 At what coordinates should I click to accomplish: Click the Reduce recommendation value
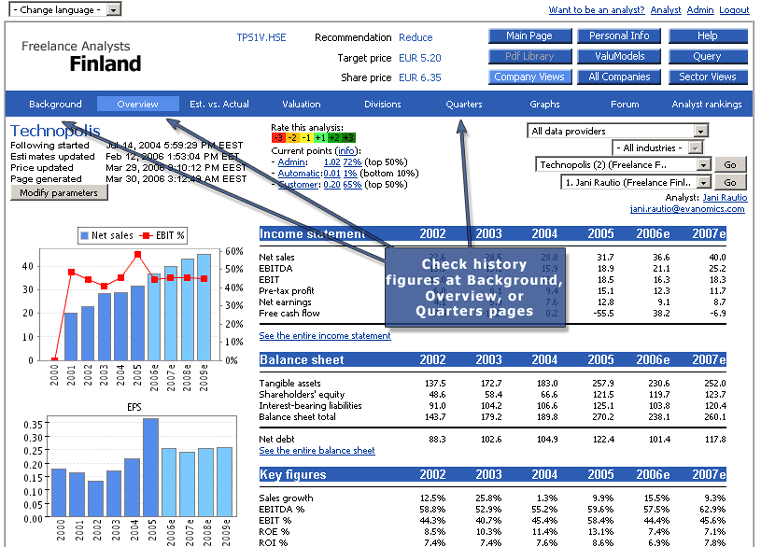click(x=415, y=37)
